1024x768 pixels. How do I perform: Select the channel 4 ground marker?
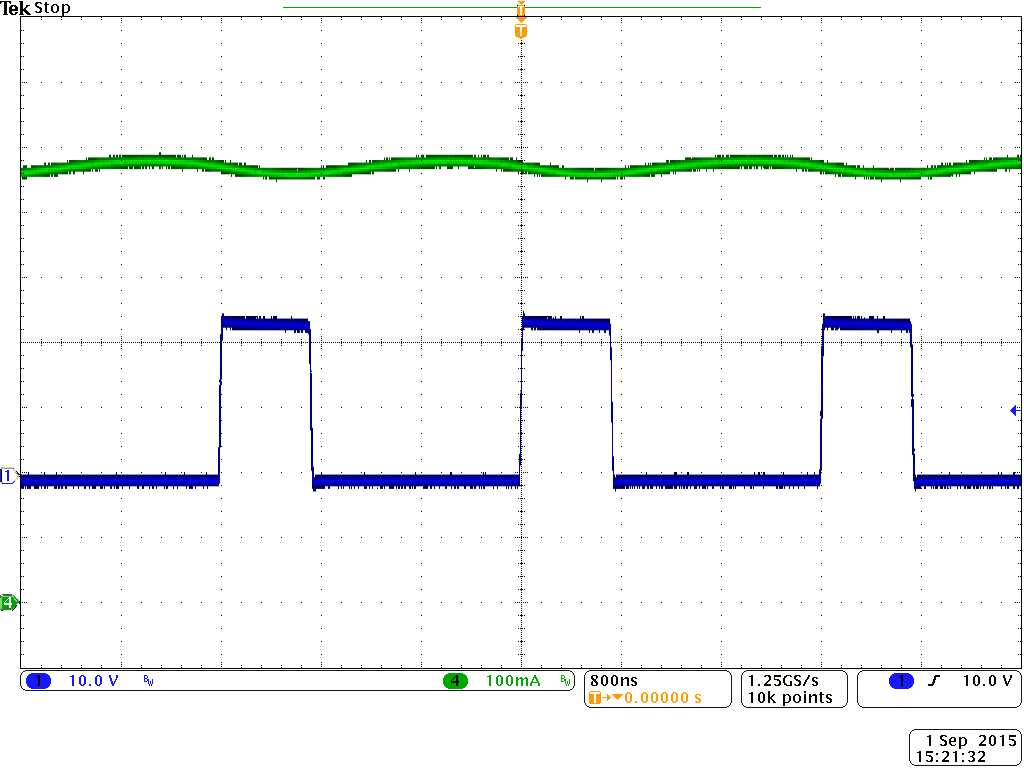point(7,604)
